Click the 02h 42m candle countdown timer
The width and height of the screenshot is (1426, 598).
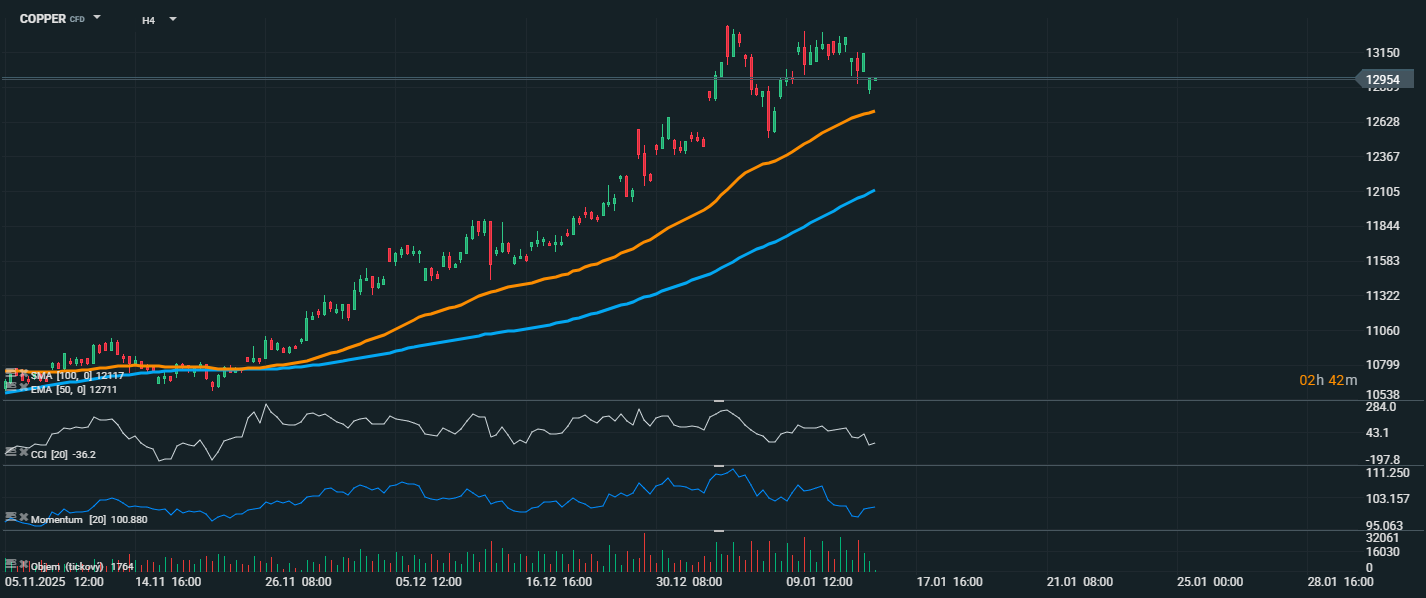click(x=1328, y=380)
